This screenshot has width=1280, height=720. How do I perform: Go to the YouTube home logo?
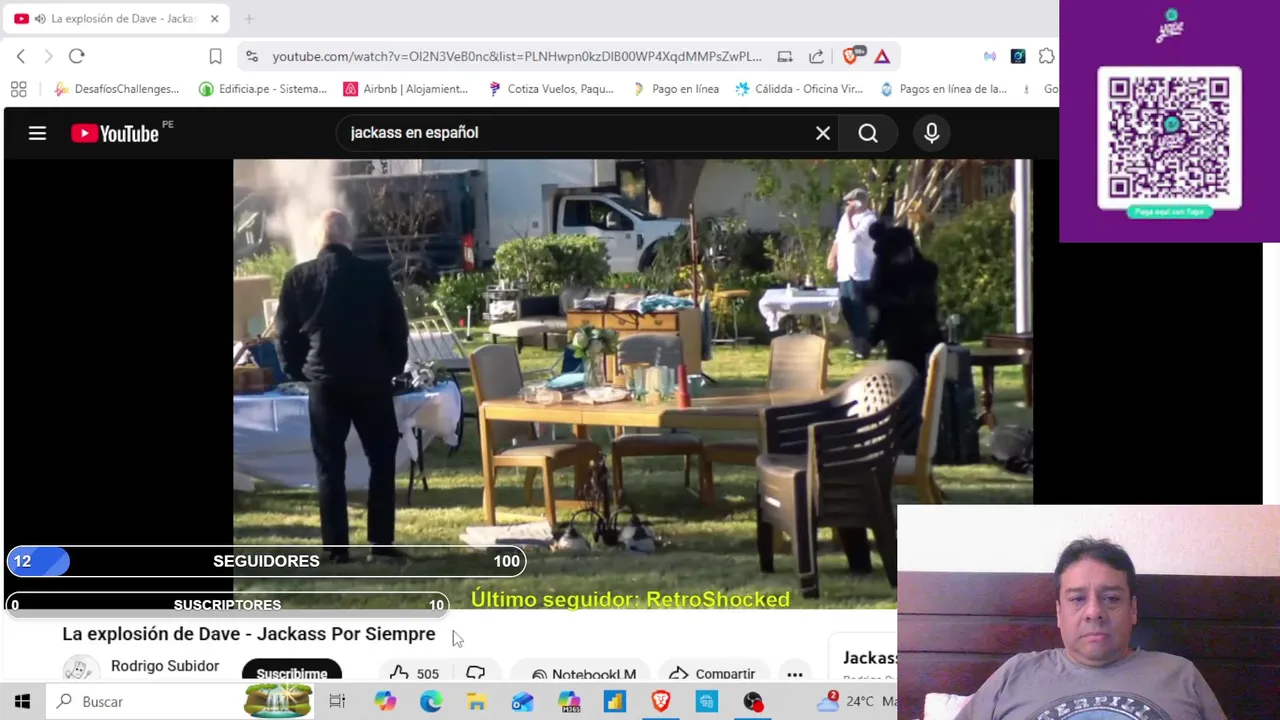115,133
